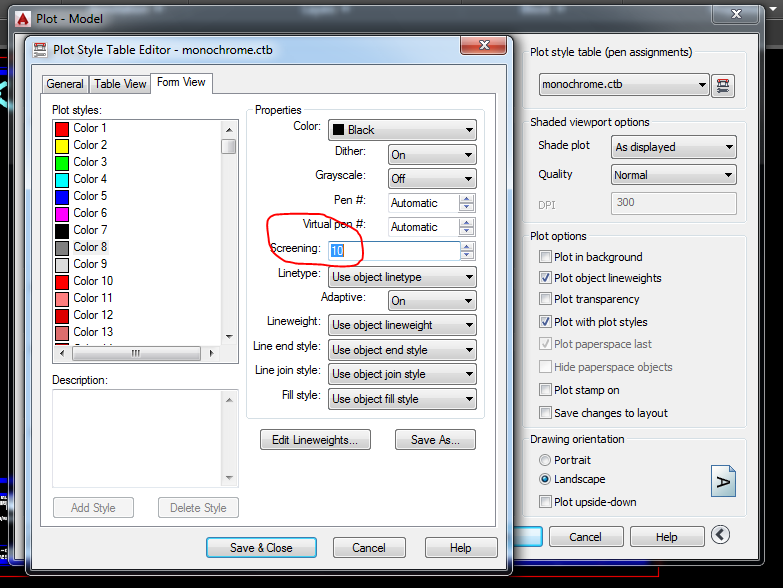Click the plot style table editor icon button
783x588 pixels.
[x=723, y=85]
